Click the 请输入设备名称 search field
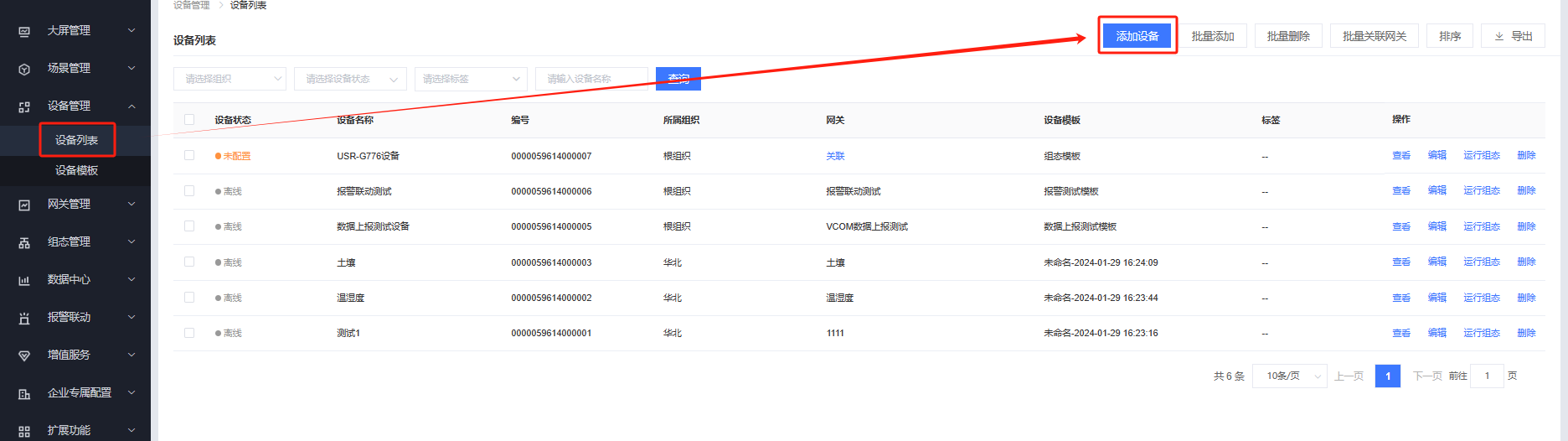The height and width of the screenshot is (441, 1568). click(591, 79)
